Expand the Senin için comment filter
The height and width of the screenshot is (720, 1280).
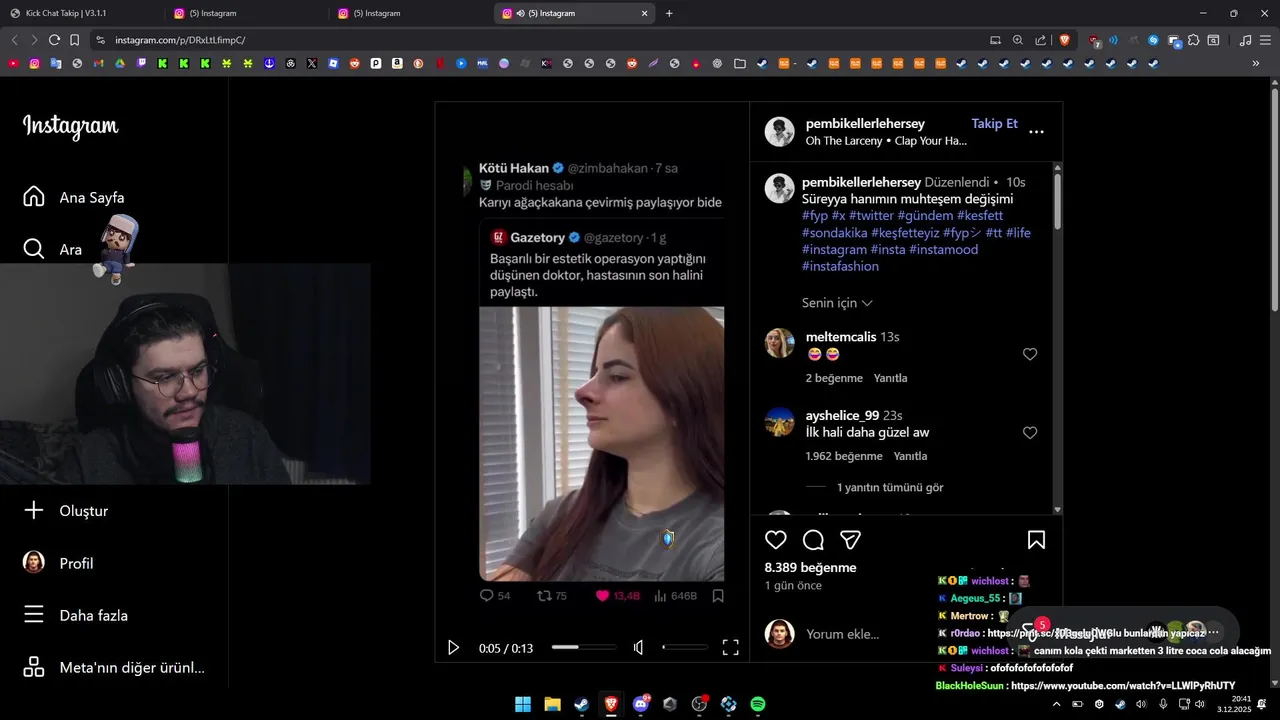[837, 303]
